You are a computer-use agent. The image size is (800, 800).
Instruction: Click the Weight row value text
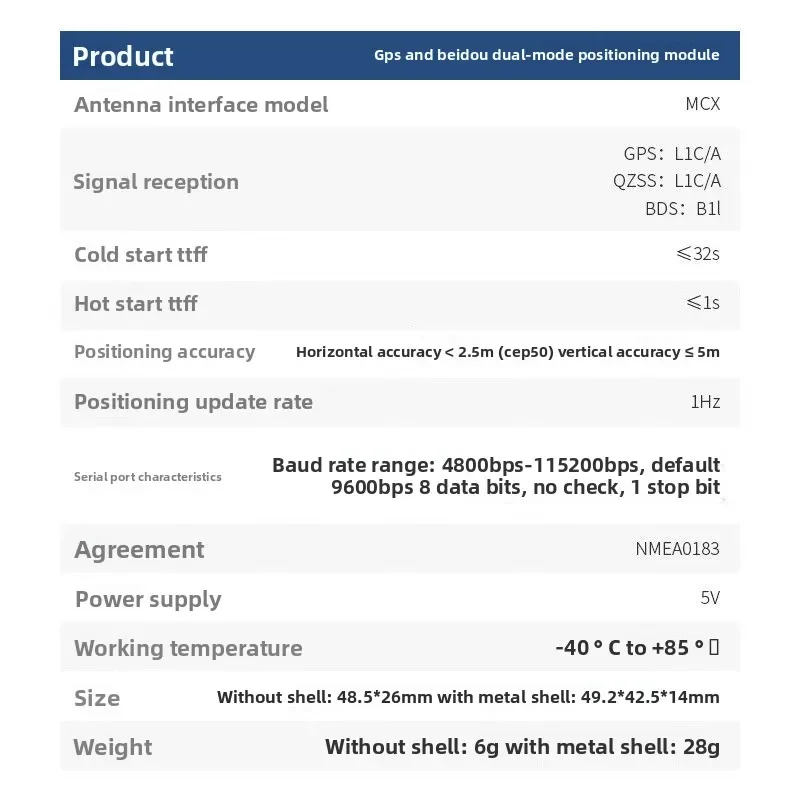coord(522,747)
